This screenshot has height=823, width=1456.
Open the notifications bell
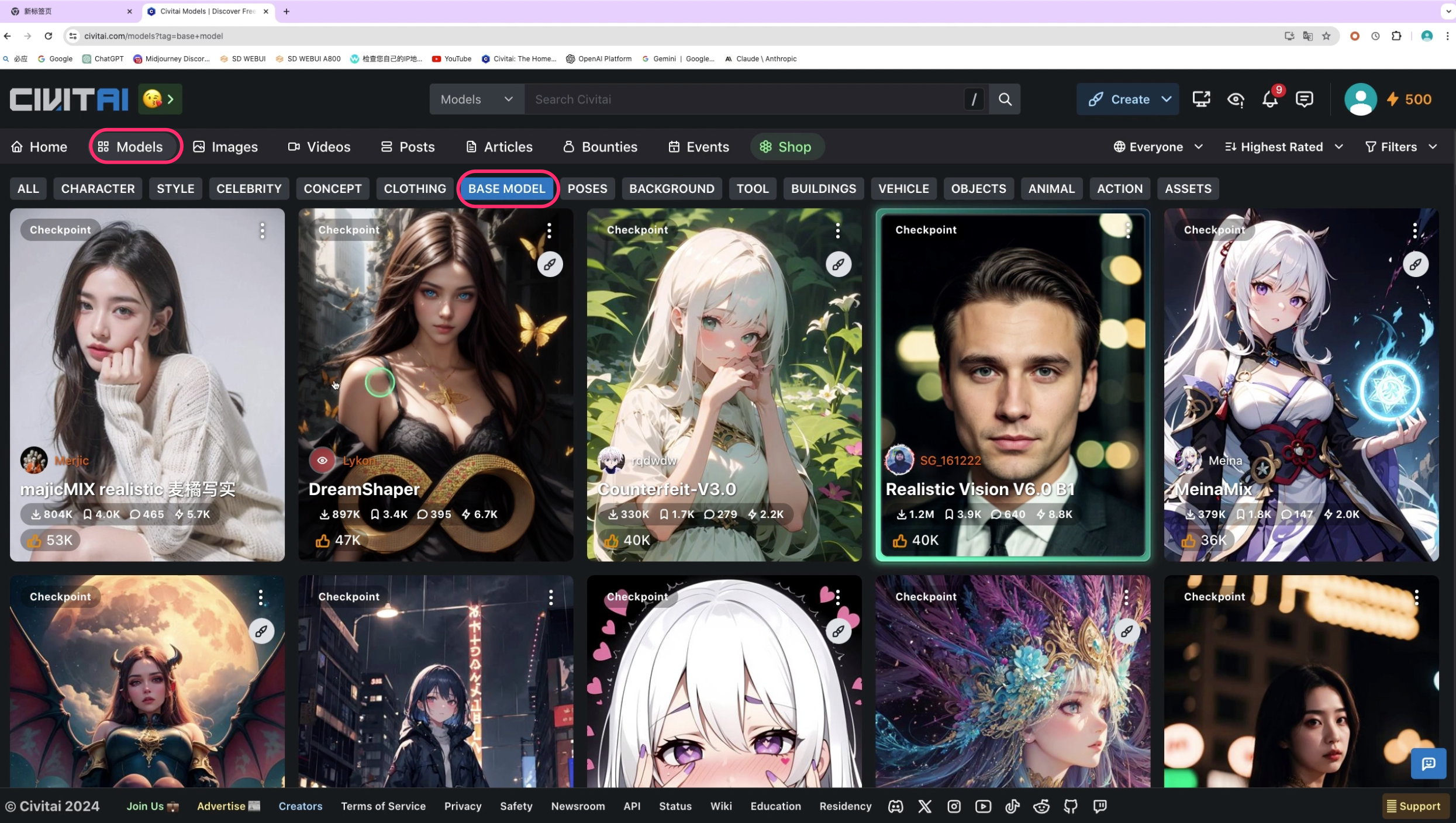click(x=1270, y=99)
